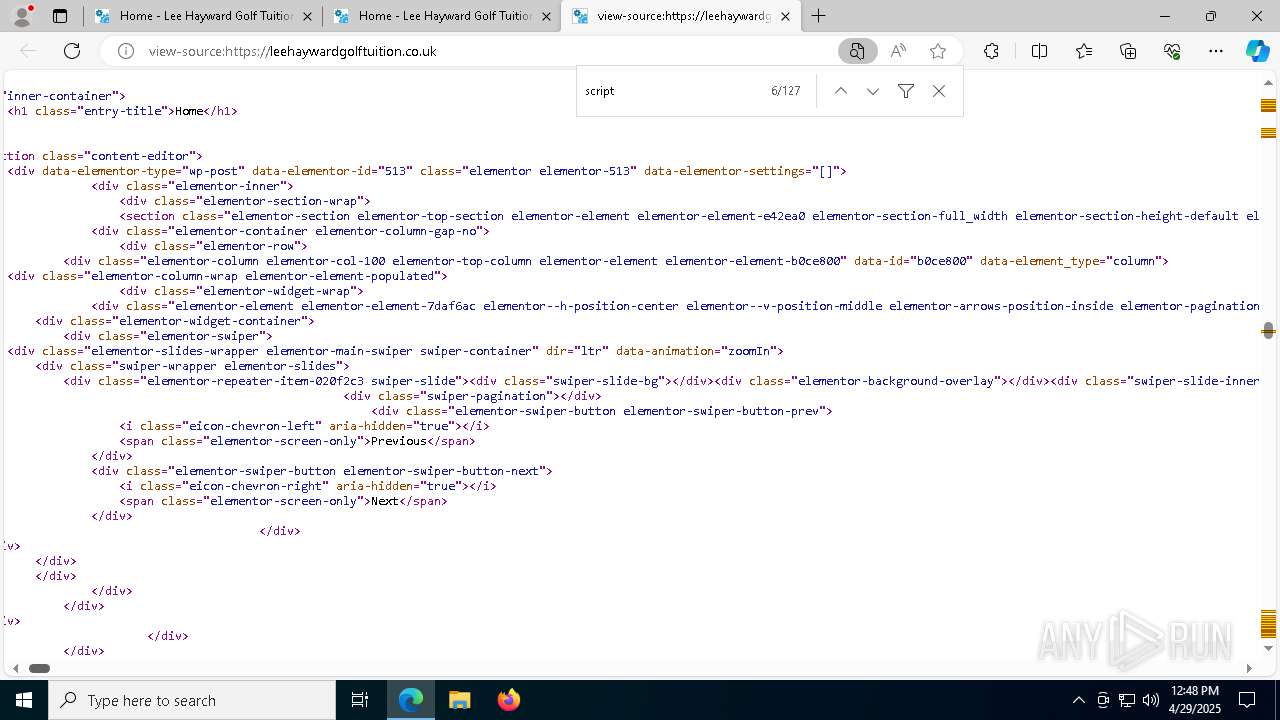The width and height of the screenshot is (1280, 720).
Task: Open Copilot sidebar icon
Action: 1258,51
